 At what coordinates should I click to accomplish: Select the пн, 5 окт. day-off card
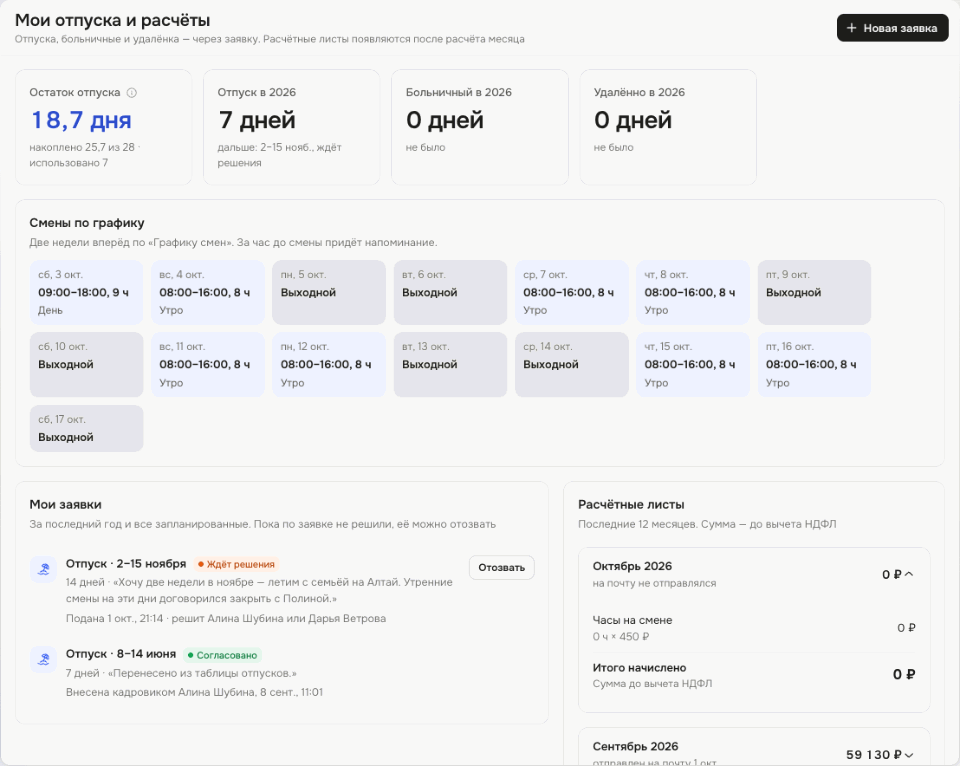click(329, 293)
